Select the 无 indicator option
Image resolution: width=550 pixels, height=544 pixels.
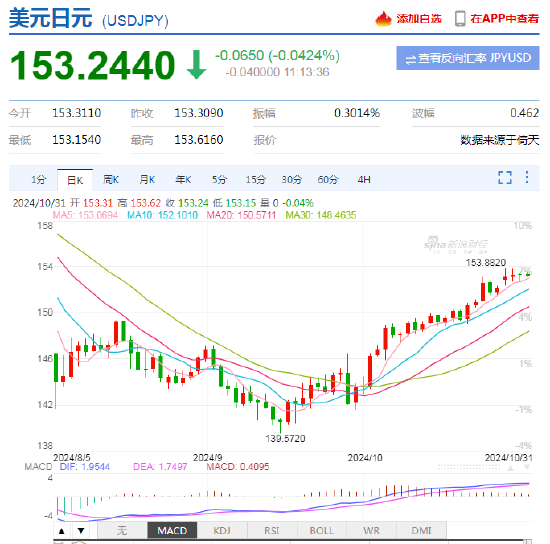pyautogui.click(x=122, y=530)
